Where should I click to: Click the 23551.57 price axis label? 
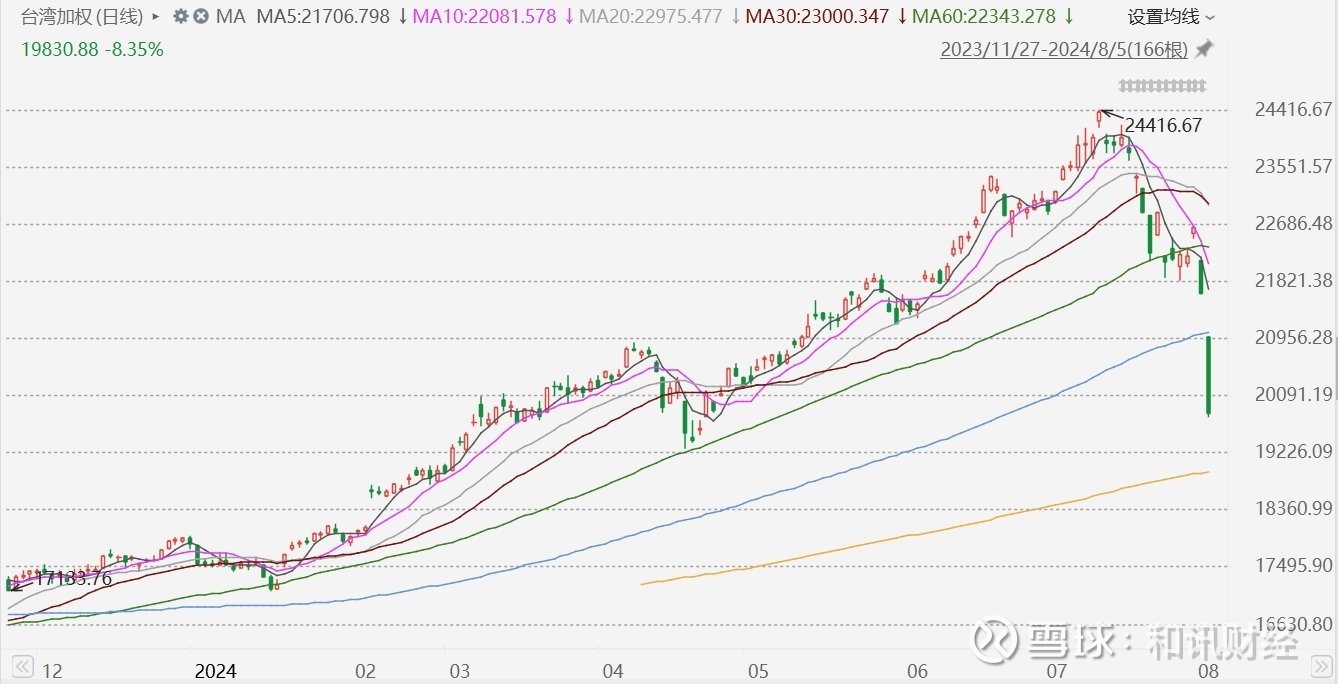pos(1293,166)
